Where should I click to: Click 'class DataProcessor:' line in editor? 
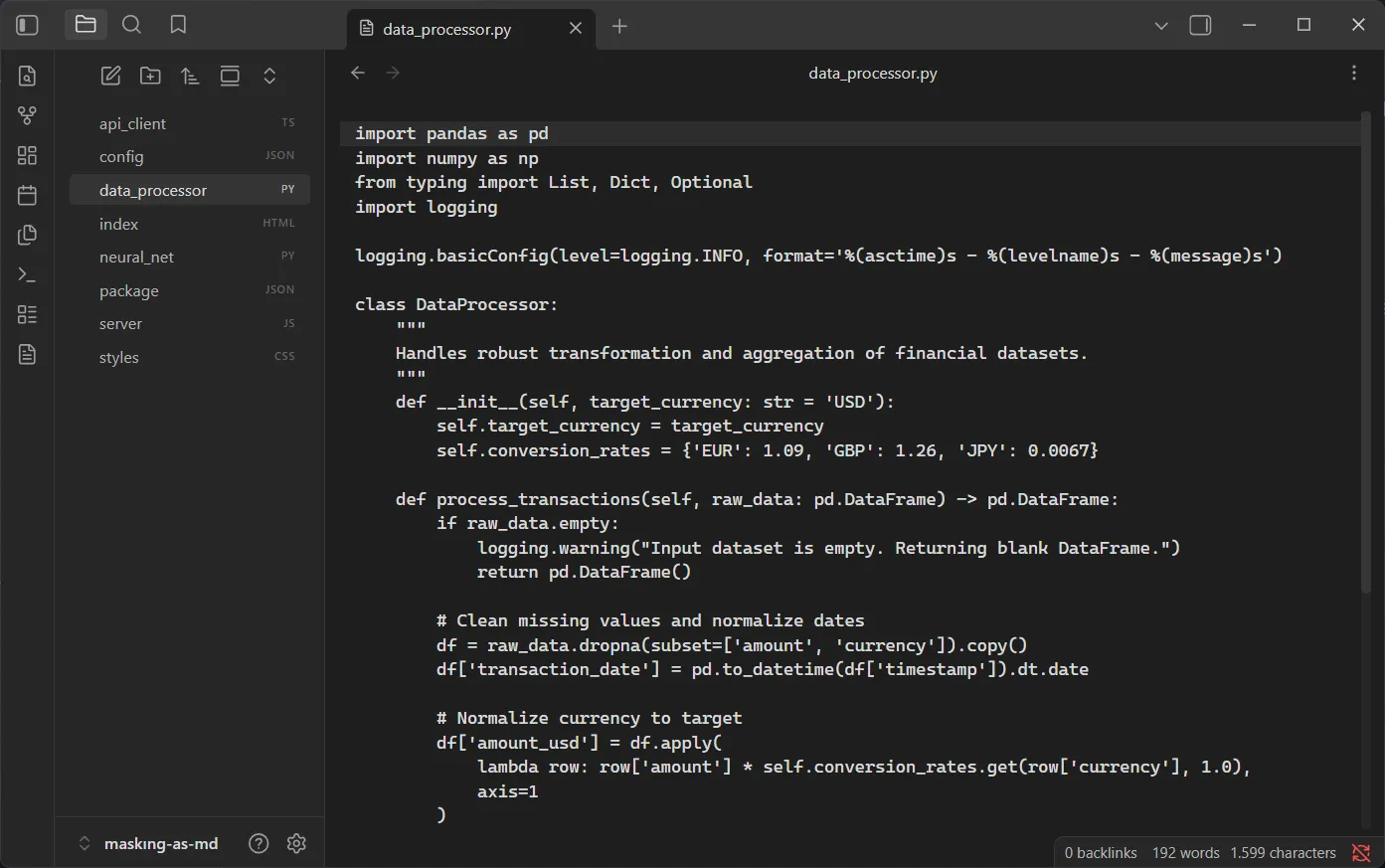coord(456,304)
